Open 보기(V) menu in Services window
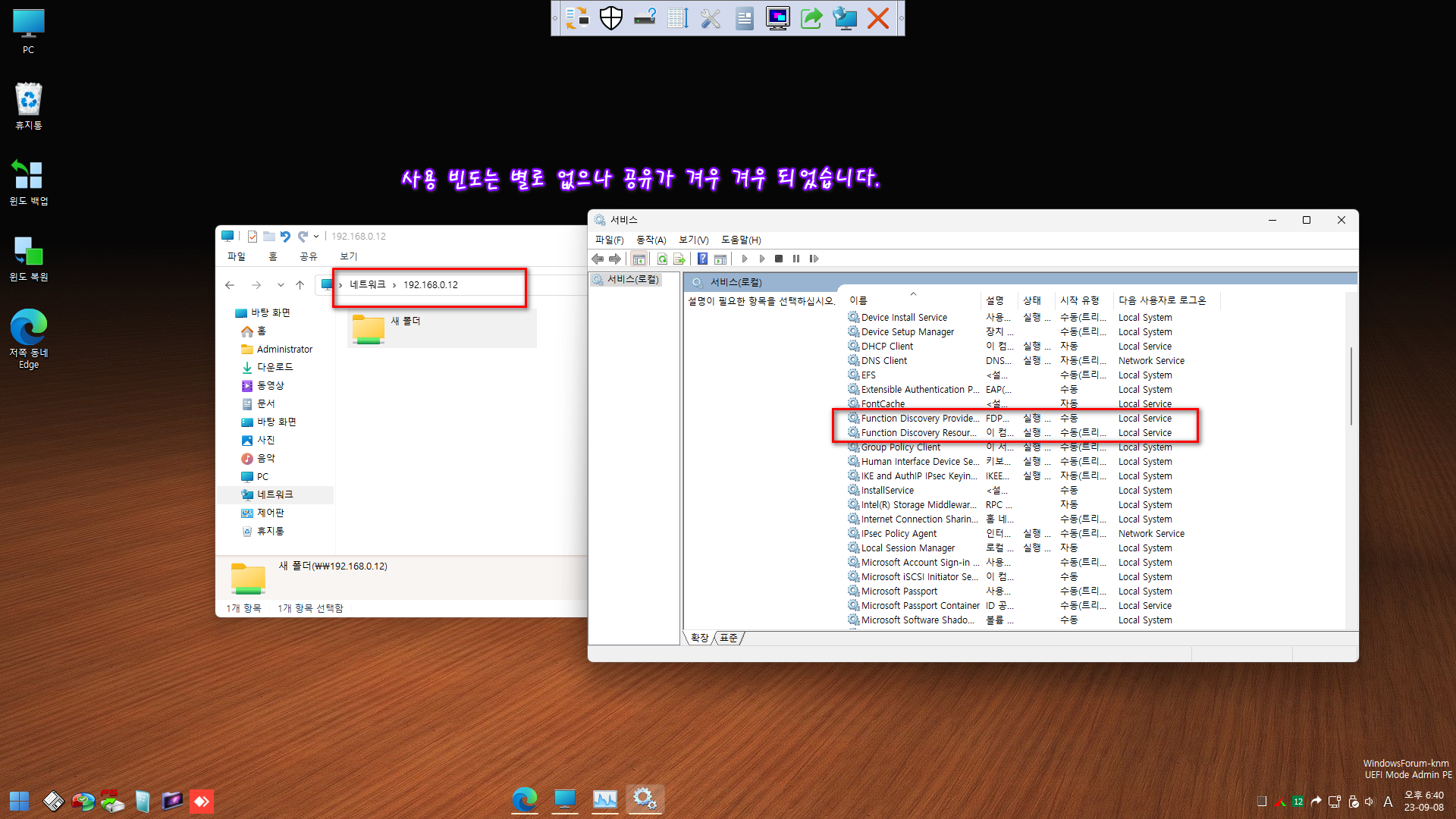This screenshot has height=819, width=1456. click(694, 240)
